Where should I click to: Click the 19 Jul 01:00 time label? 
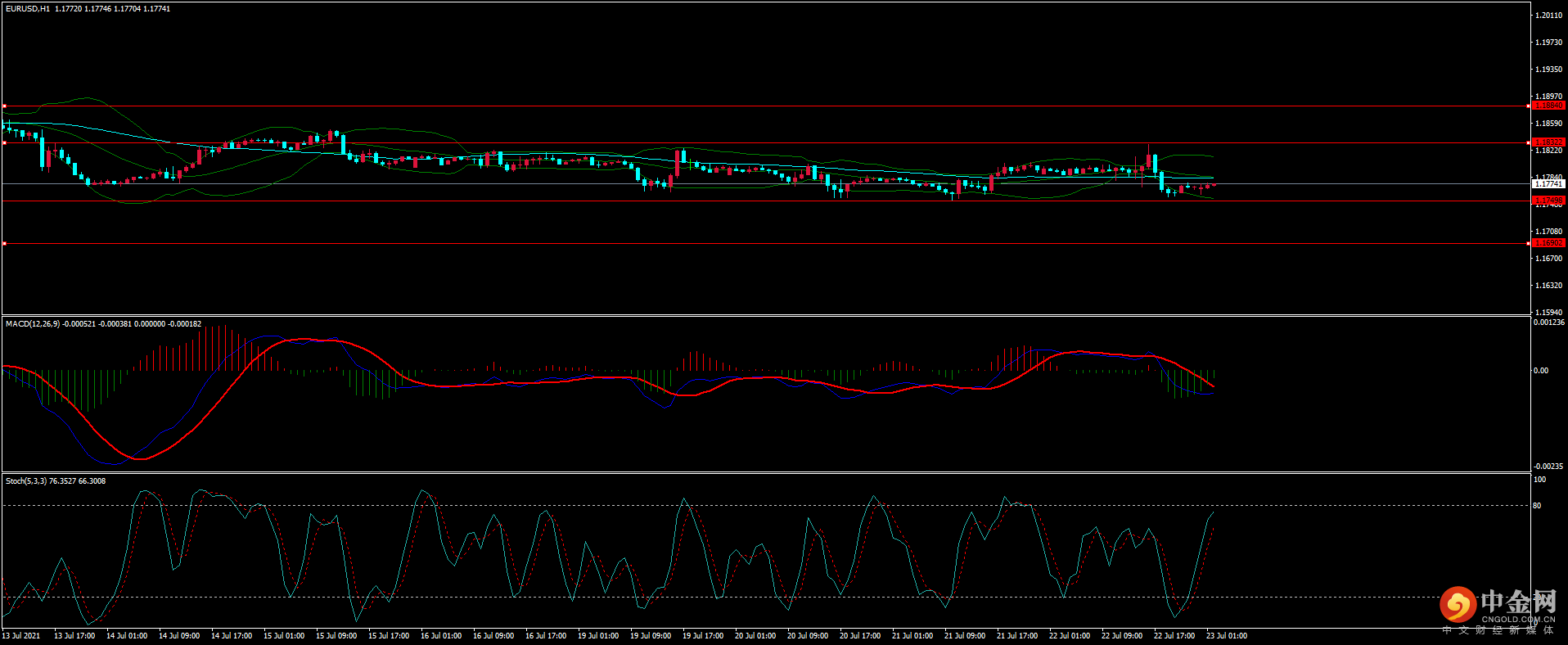(597, 636)
